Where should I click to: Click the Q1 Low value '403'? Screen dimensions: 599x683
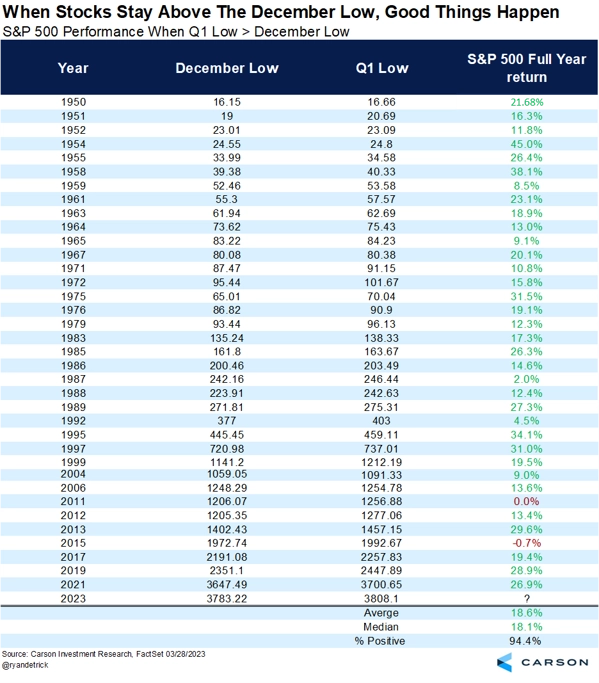(381, 420)
